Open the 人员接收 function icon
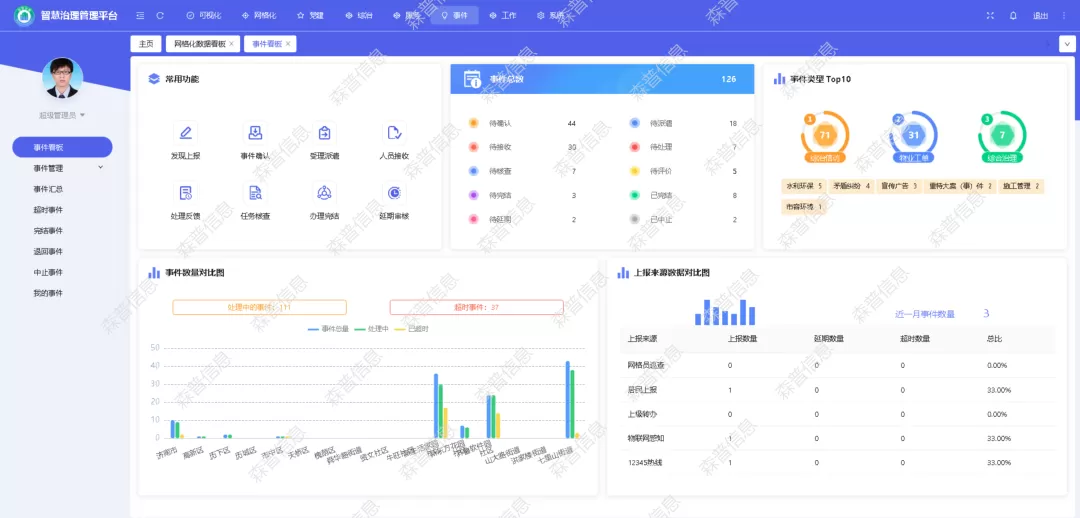Screen dimensions: 1080x518 394,132
